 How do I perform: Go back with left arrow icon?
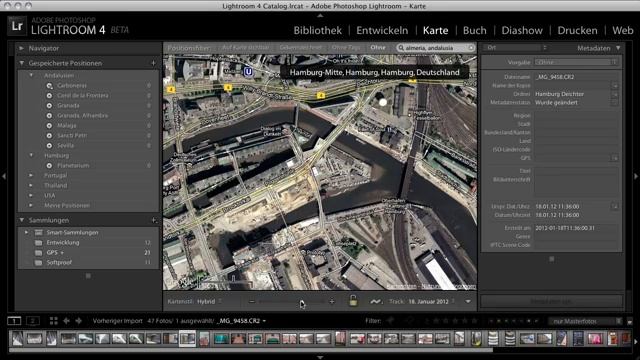click(66, 321)
